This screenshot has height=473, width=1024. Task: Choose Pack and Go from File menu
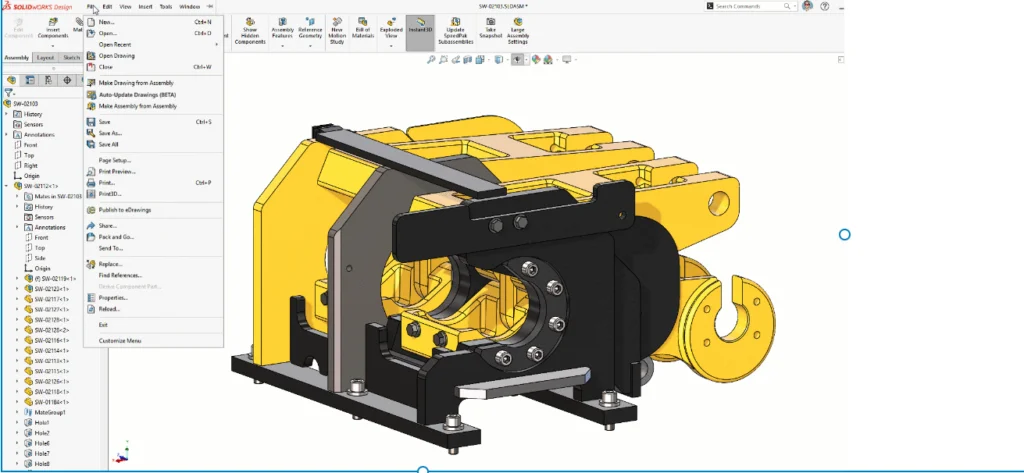(x=116, y=237)
